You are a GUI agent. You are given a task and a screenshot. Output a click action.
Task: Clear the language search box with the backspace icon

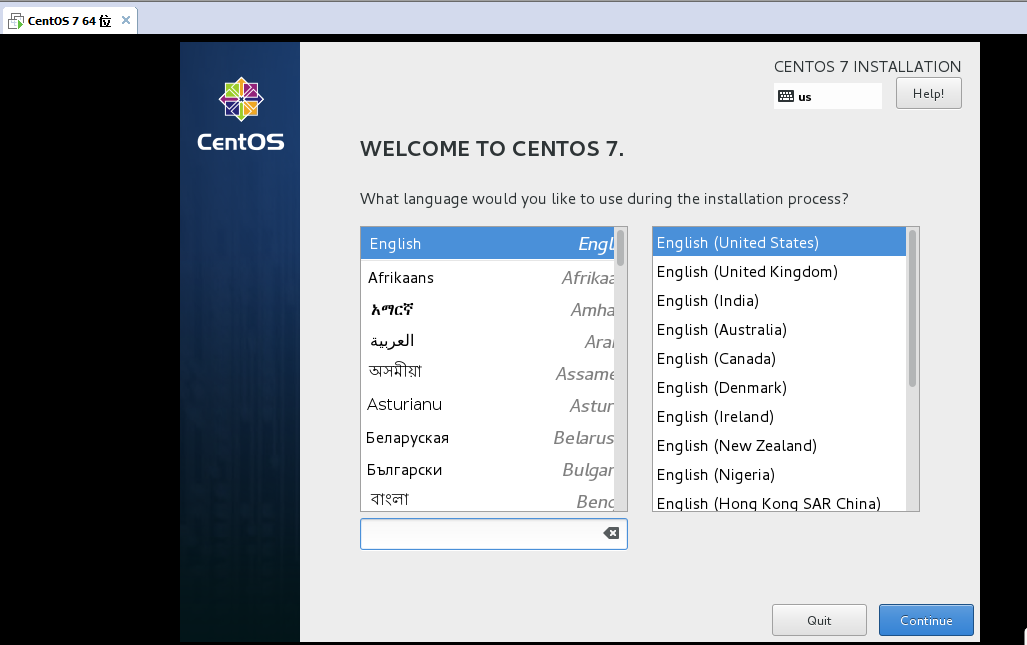[611, 533]
